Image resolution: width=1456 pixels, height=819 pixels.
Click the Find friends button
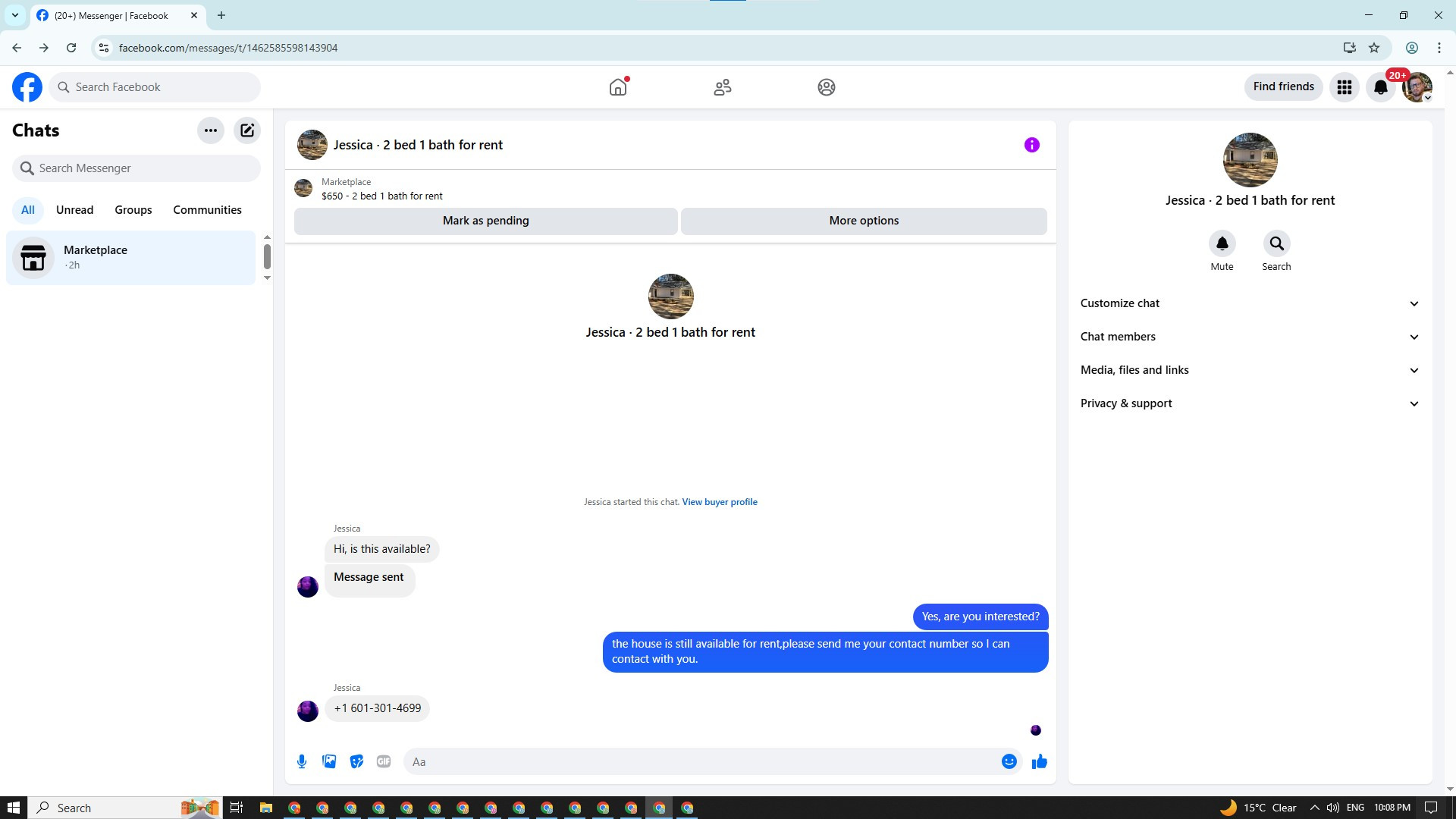click(x=1284, y=87)
